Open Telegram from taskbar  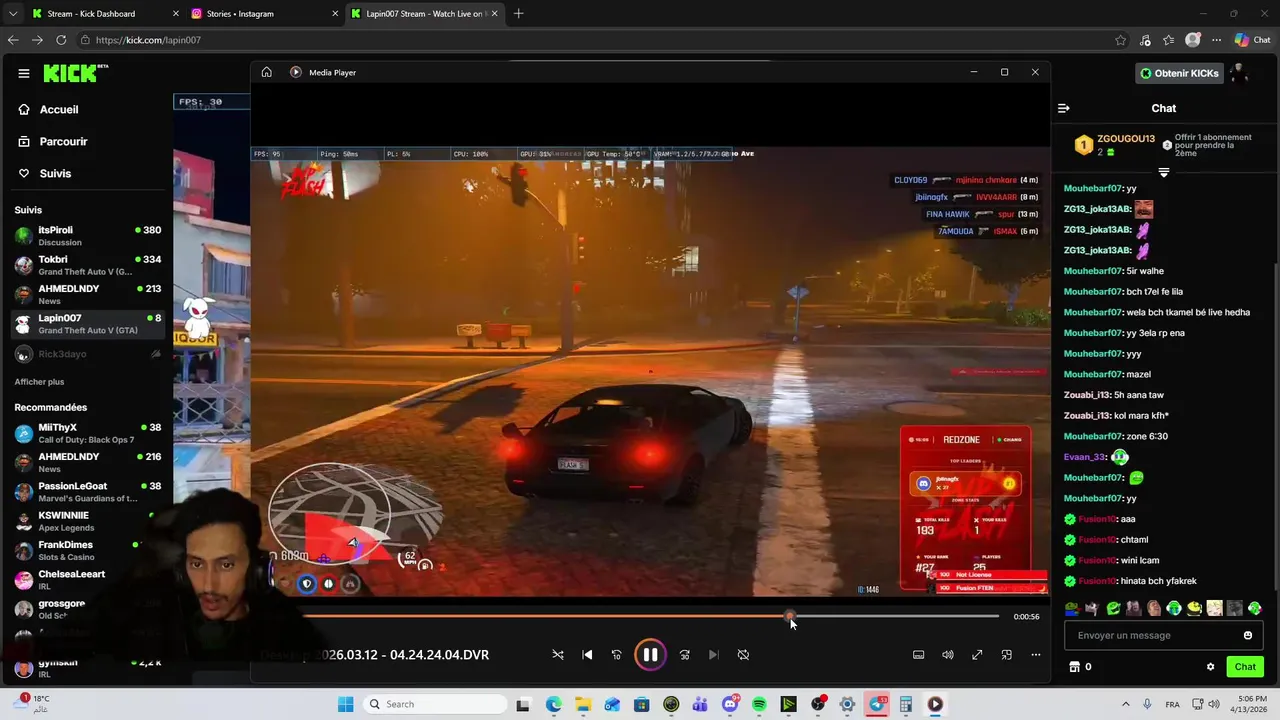(877, 705)
